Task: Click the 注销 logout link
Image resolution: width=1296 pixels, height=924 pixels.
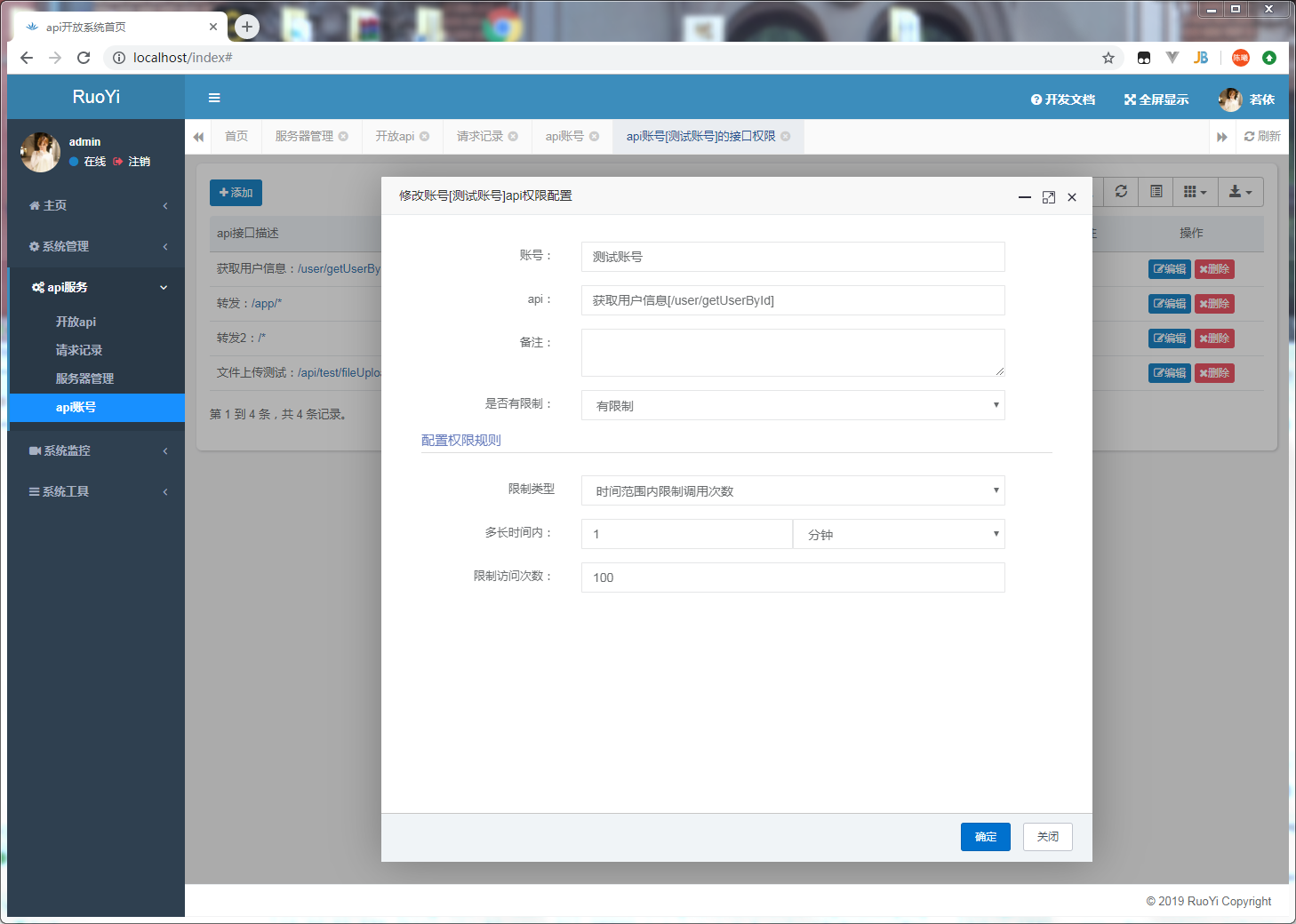Action: [x=140, y=162]
